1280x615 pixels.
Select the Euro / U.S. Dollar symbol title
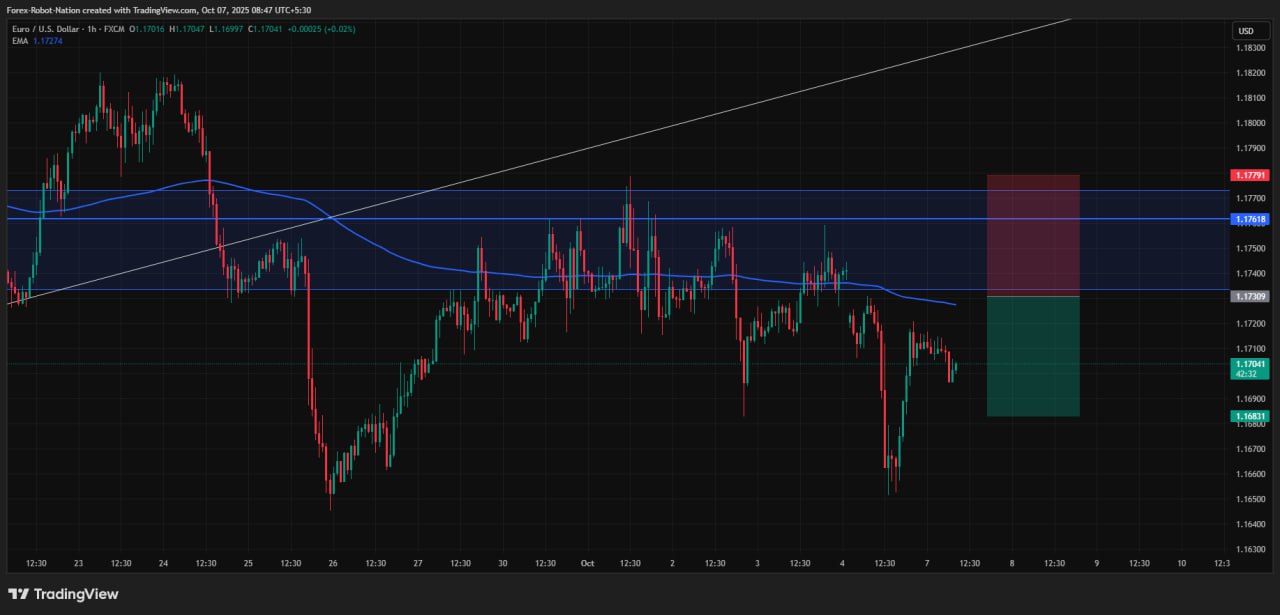[48, 29]
